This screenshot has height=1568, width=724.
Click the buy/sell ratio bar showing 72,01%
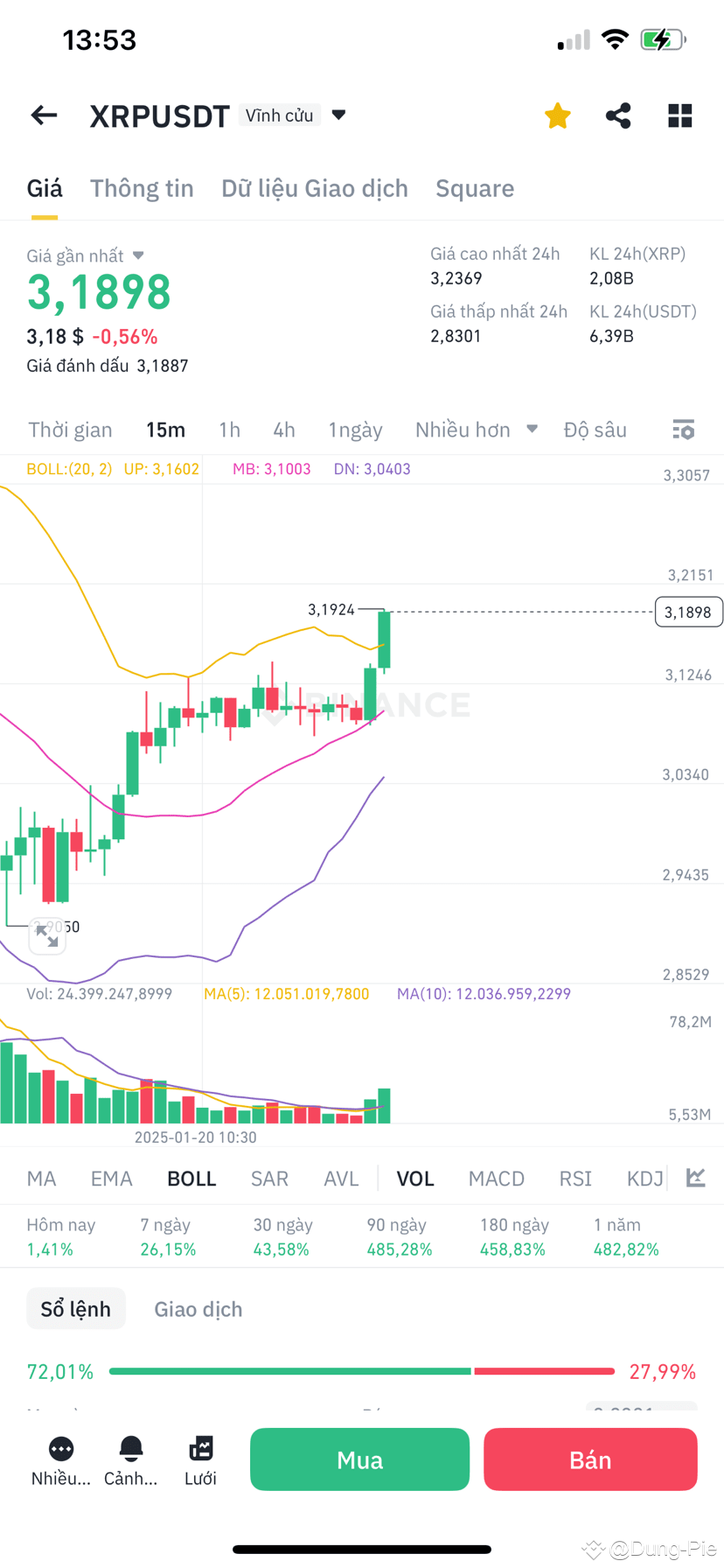point(361,1370)
